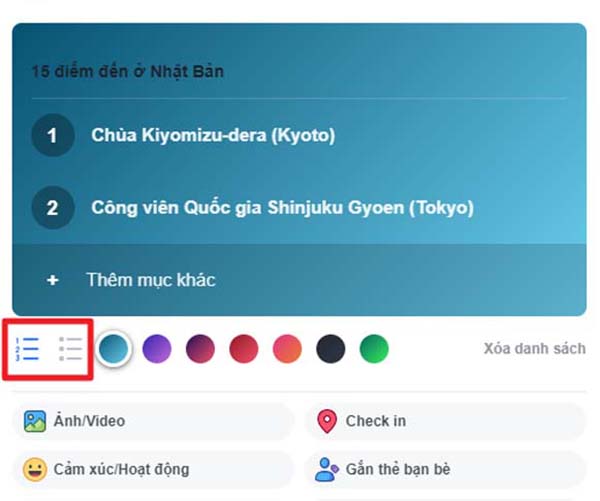Click the Xóa danh sách link
This screenshot has width=600, height=501.
point(535,349)
